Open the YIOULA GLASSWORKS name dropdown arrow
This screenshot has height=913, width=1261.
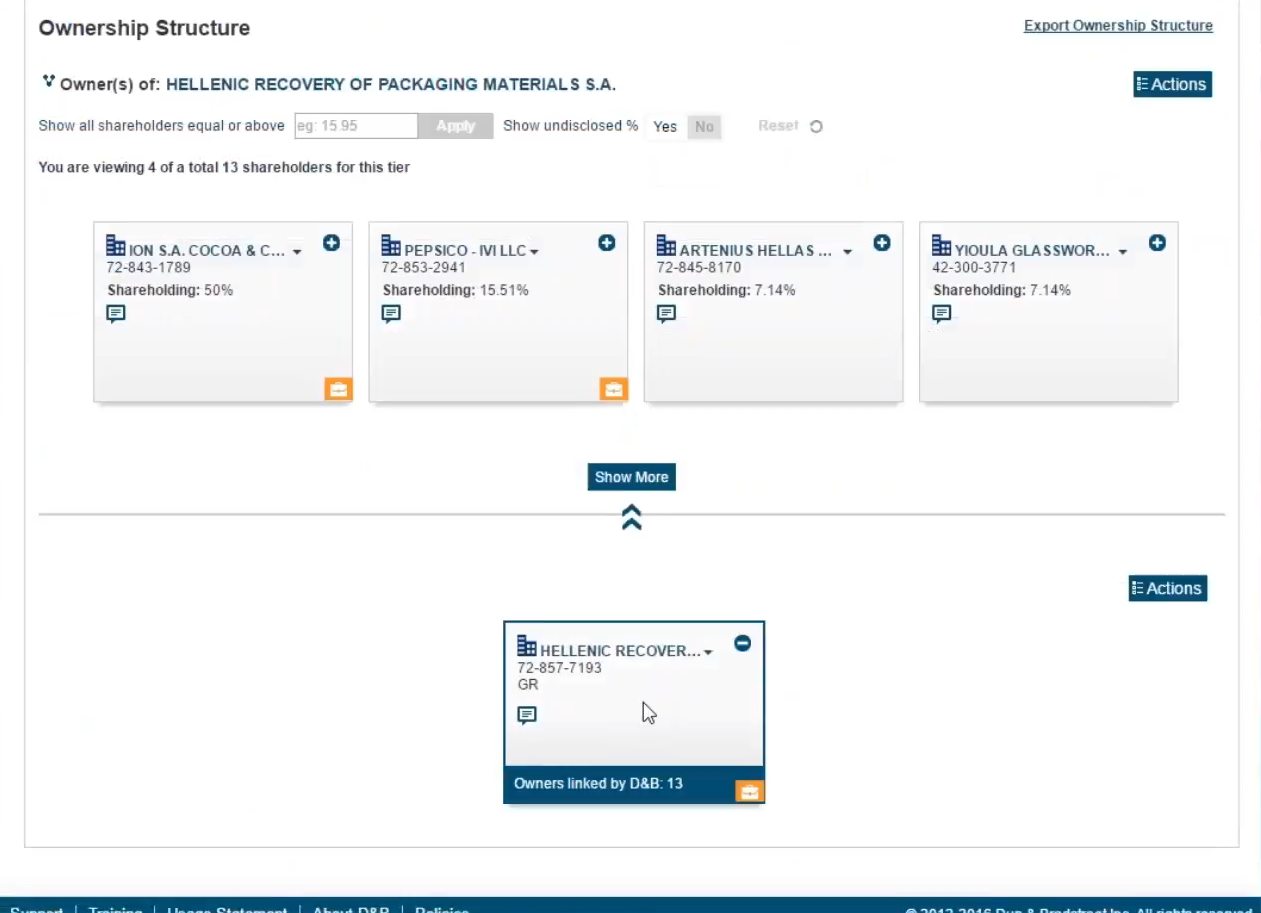coord(1122,252)
